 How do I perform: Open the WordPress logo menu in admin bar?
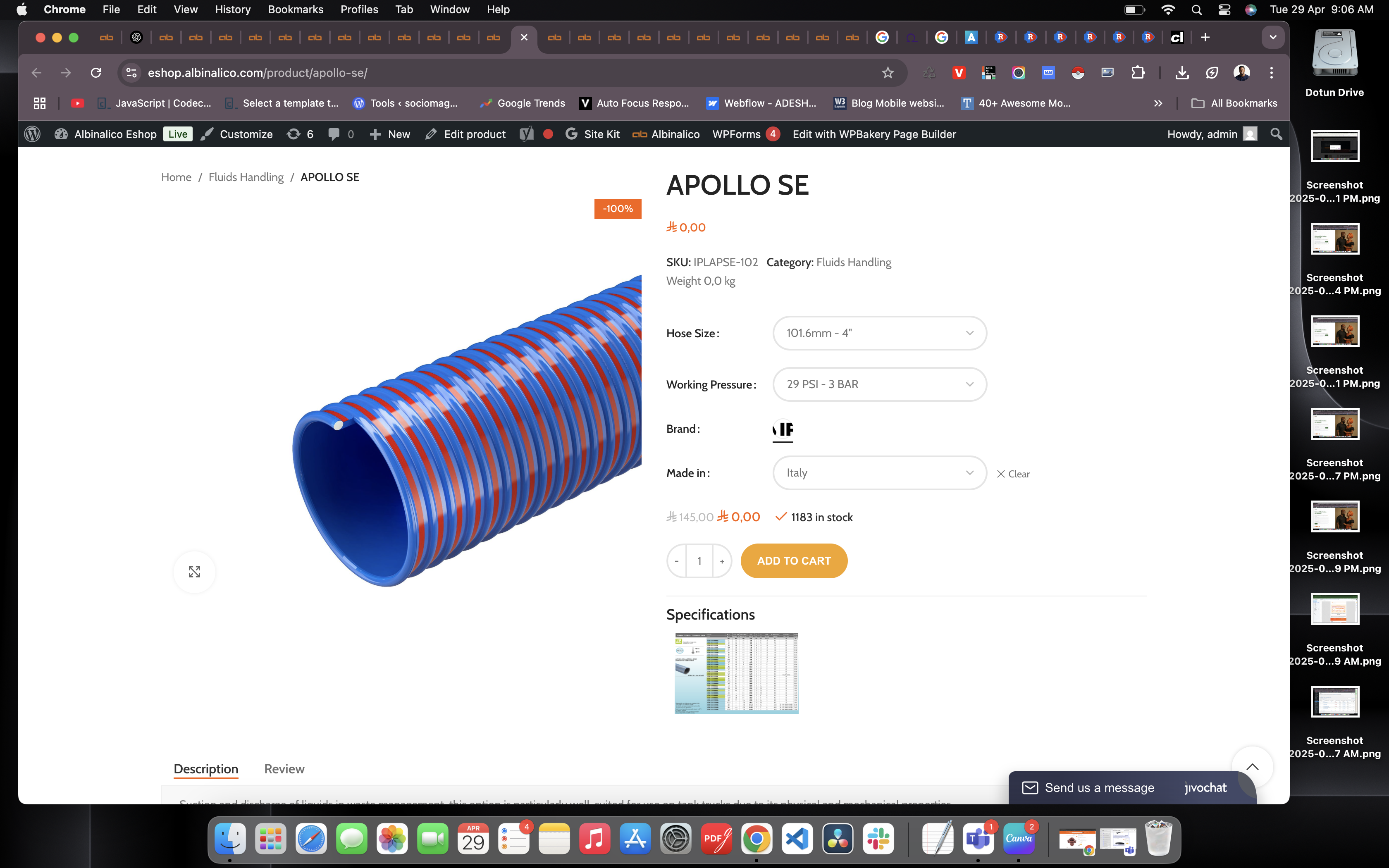[x=32, y=134]
